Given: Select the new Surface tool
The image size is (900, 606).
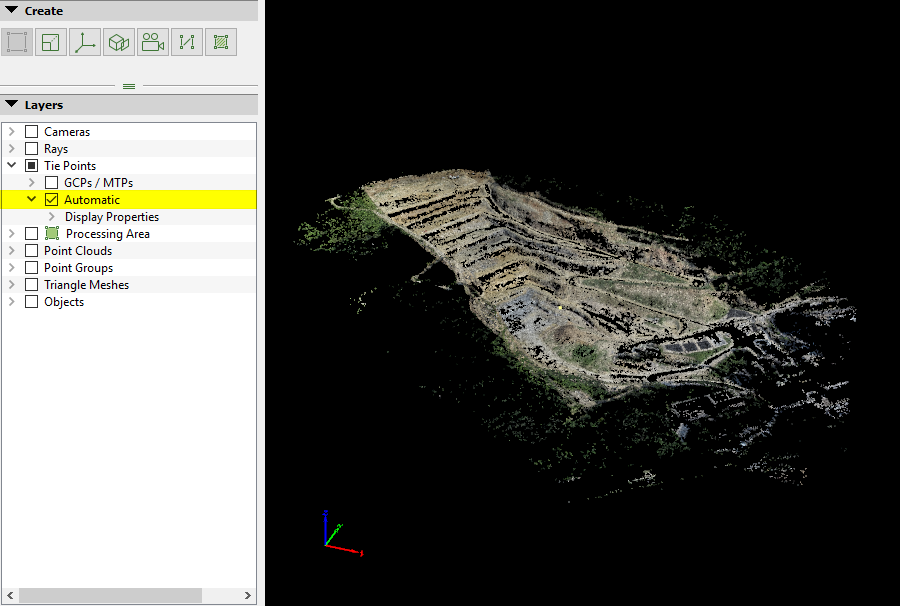Looking at the screenshot, I should [221, 42].
